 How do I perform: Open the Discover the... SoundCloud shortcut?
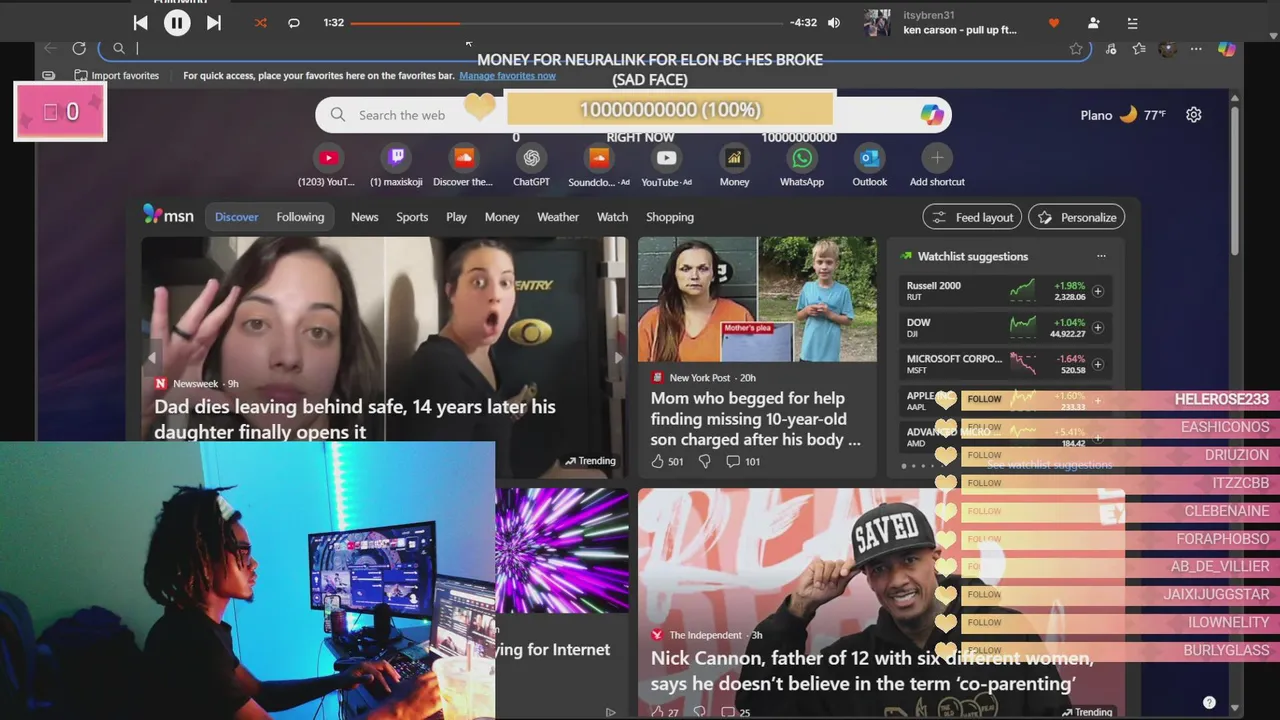pyautogui.click(x=463, y=167)
